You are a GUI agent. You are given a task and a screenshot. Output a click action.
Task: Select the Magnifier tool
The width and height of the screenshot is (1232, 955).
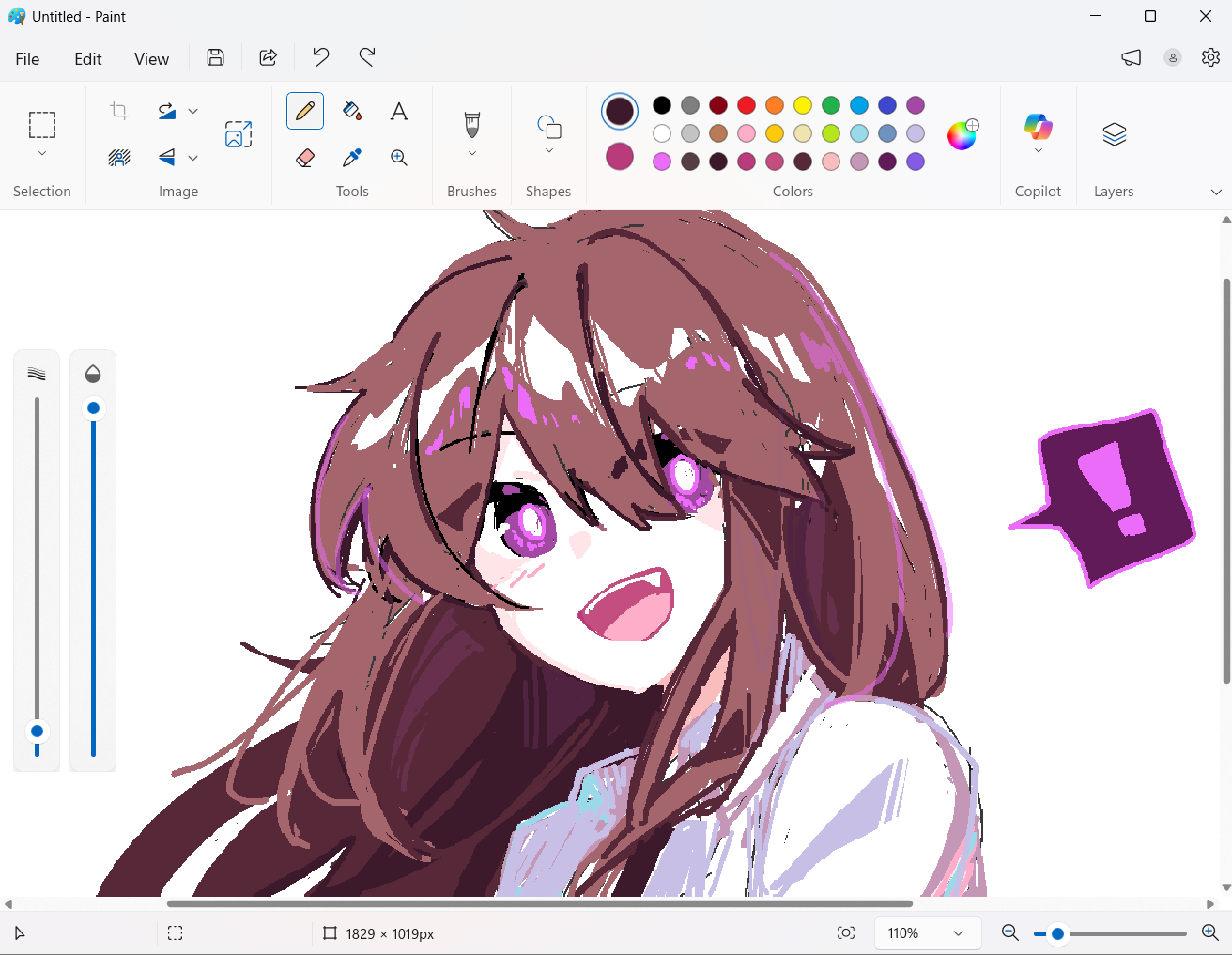click(399, 158)
